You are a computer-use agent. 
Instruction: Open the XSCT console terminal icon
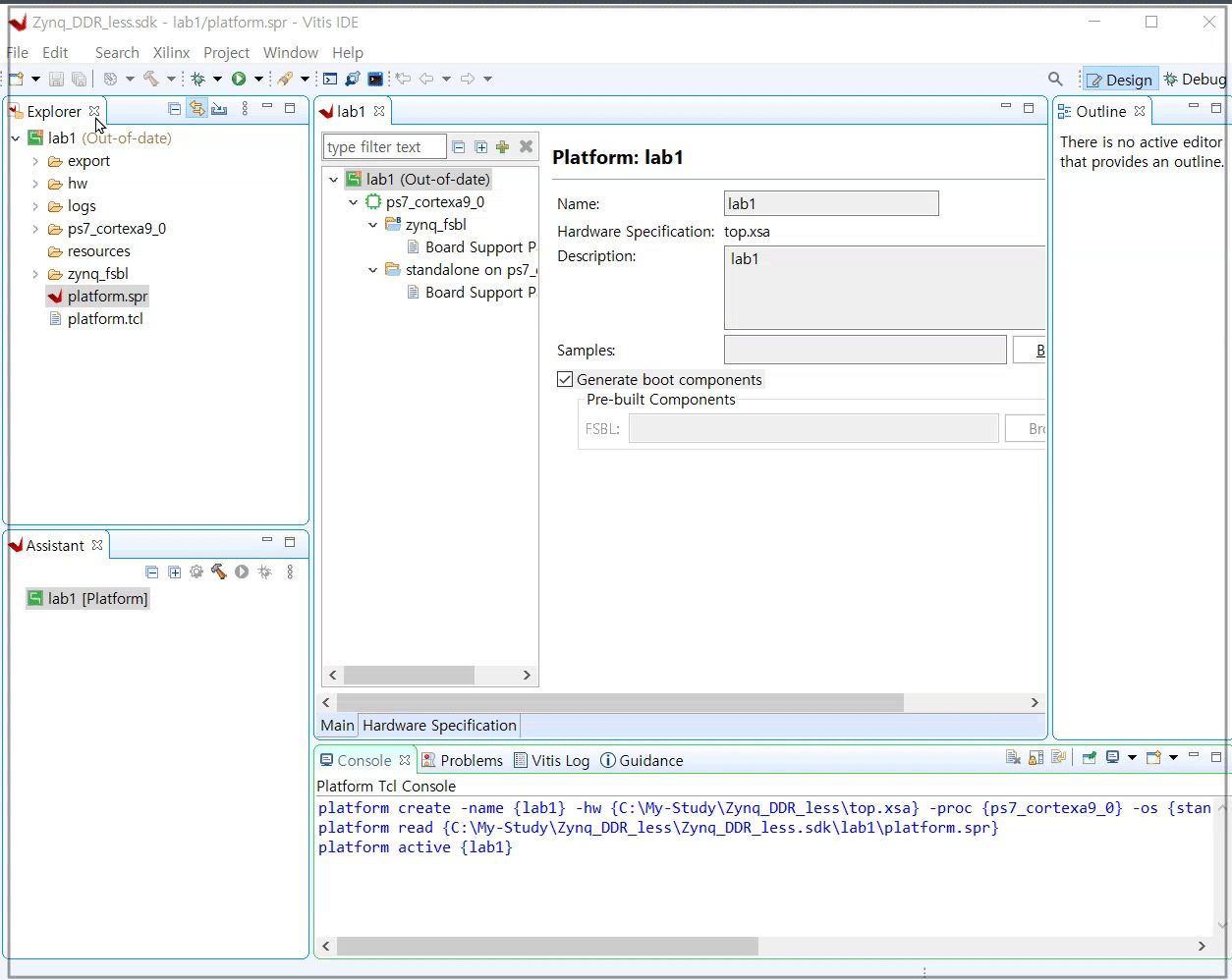[330, 79]
